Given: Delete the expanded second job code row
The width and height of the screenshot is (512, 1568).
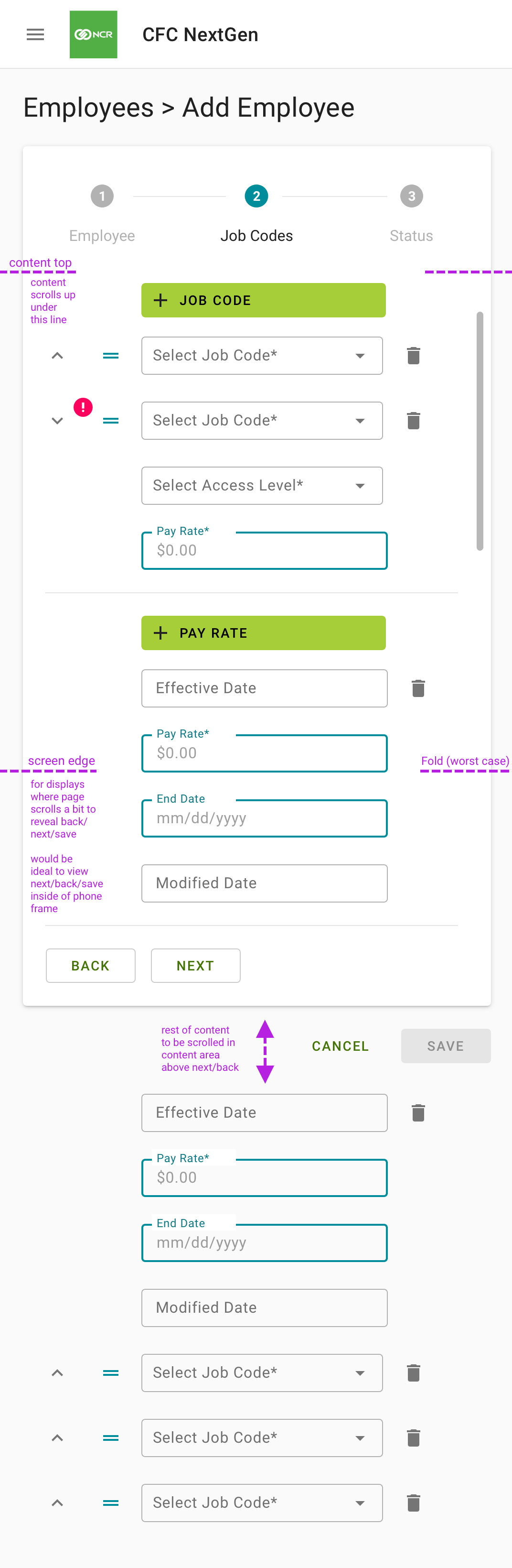Looking at the screenshot, I should 414,421.
